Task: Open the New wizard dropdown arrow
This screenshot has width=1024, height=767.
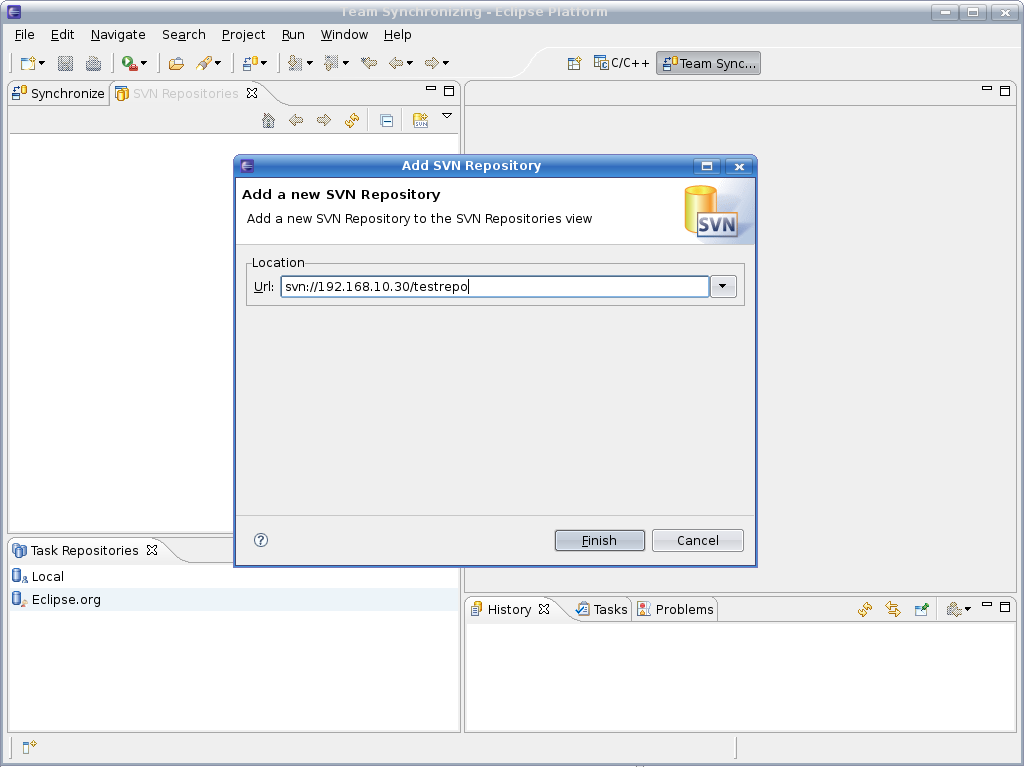Action: click(x=41, y=63)
